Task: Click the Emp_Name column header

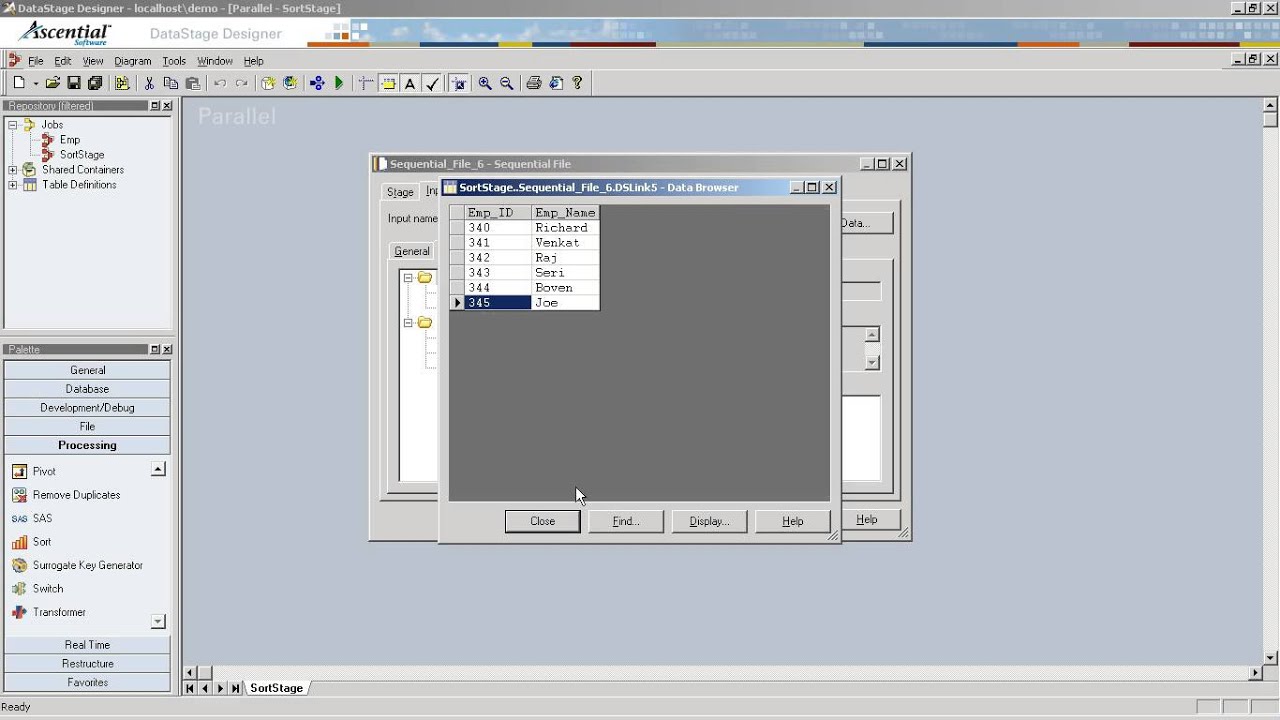Action: coord(565,213)
